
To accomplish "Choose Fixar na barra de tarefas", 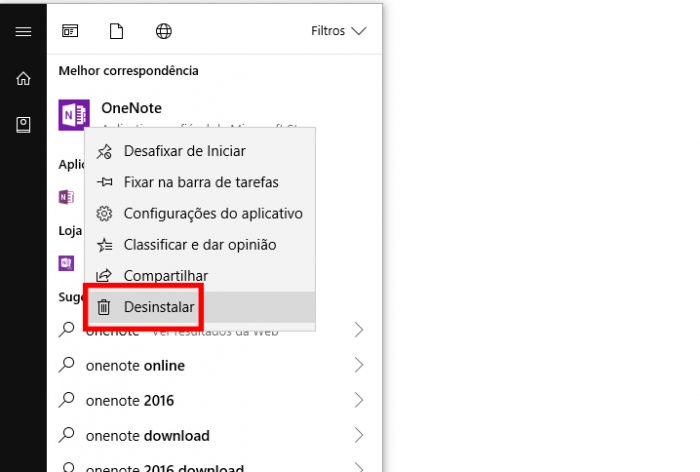I will click(x=200, y=182).
